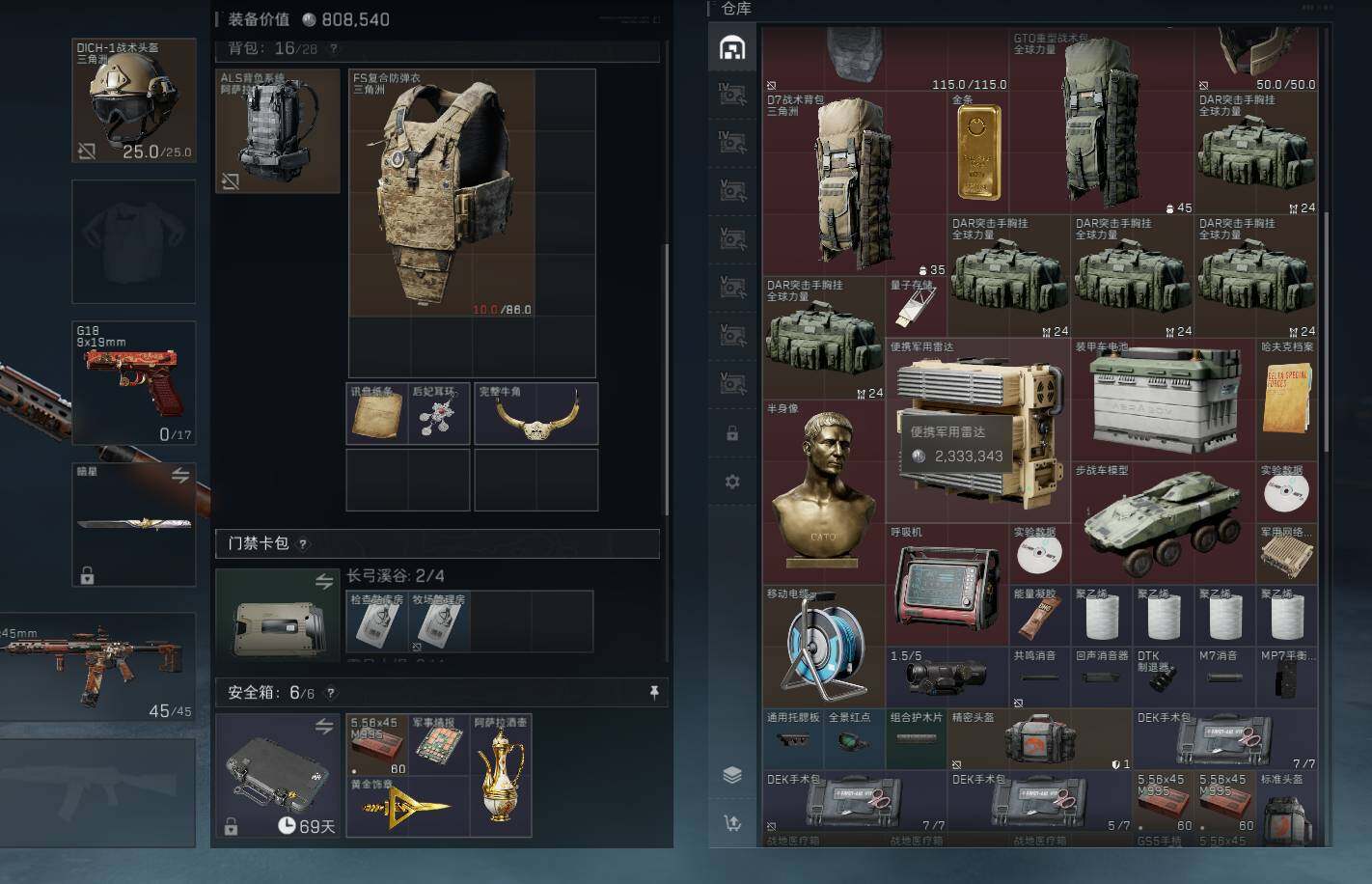Select the M7消音 suppressor

pos(1225,678)
